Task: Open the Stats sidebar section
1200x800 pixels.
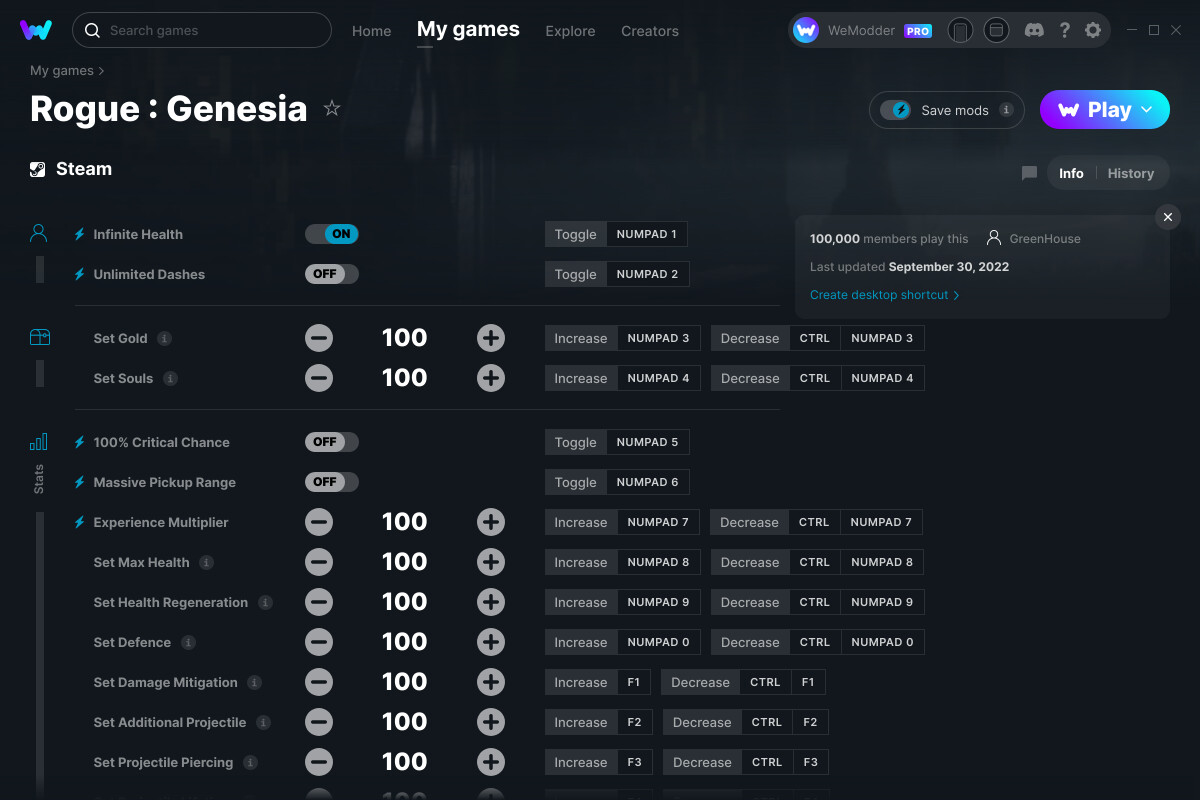Action: coord(39,440)
